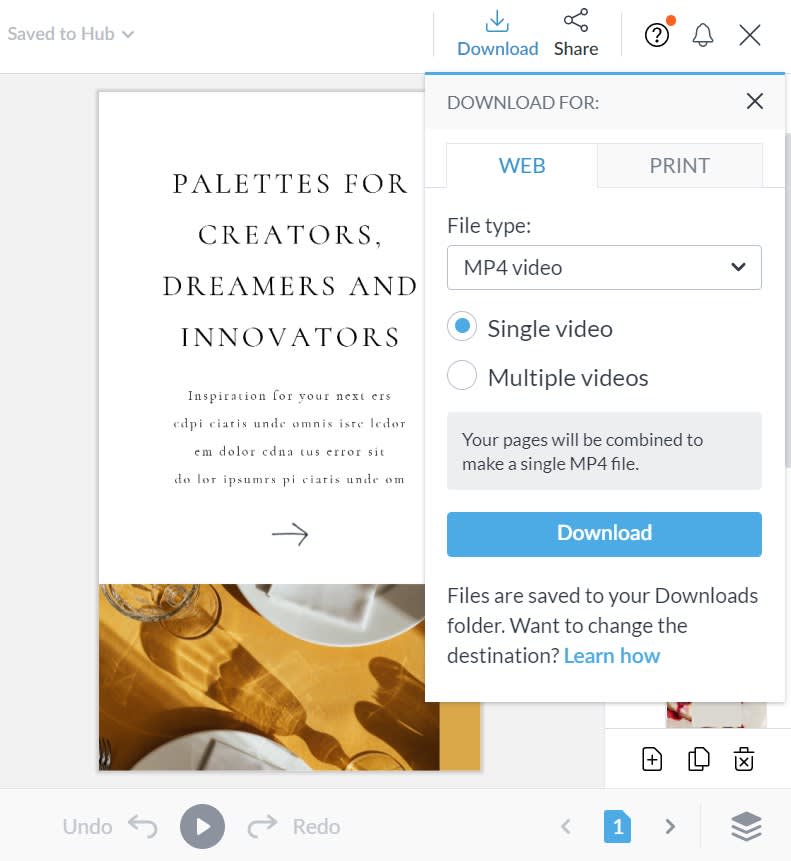Screen dimensions: 791x861
Task: Delete the current page icon
Action: [x=744, y=759]
